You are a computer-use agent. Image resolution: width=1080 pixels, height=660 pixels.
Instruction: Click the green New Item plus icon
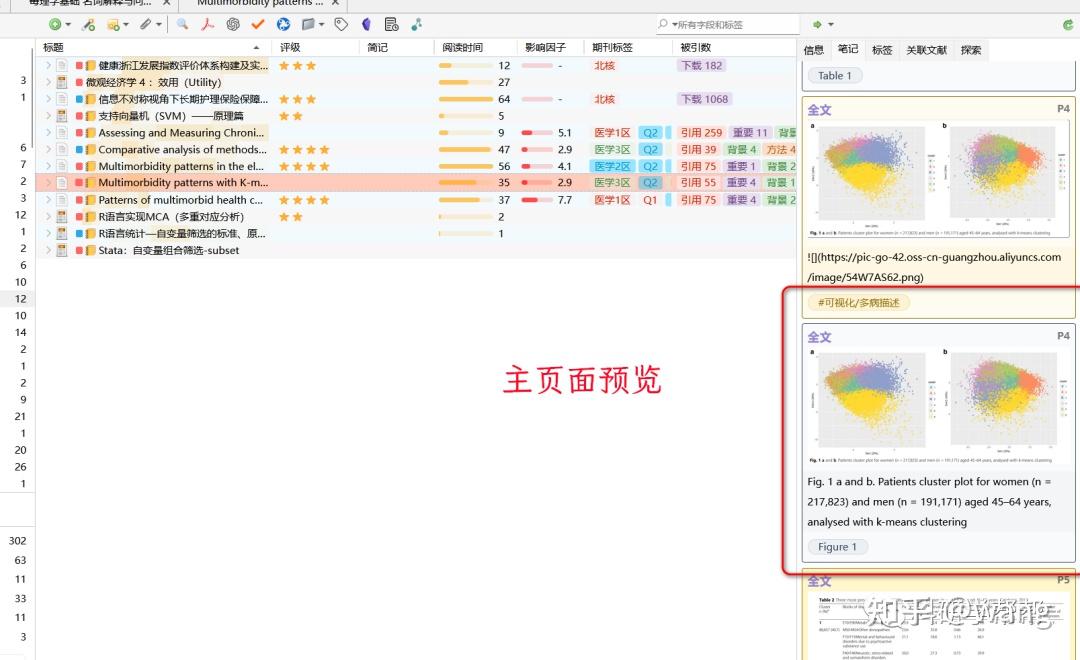[x=54, y=24]
